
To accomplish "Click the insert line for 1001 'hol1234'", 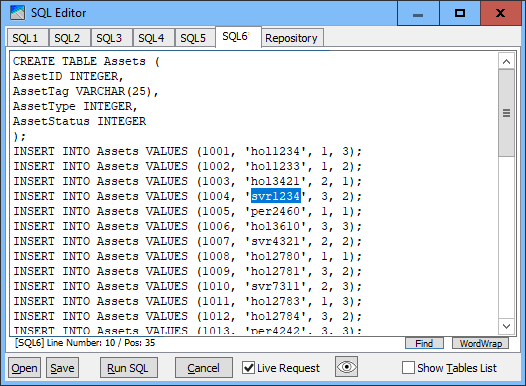I will click(x=188, y=151).
